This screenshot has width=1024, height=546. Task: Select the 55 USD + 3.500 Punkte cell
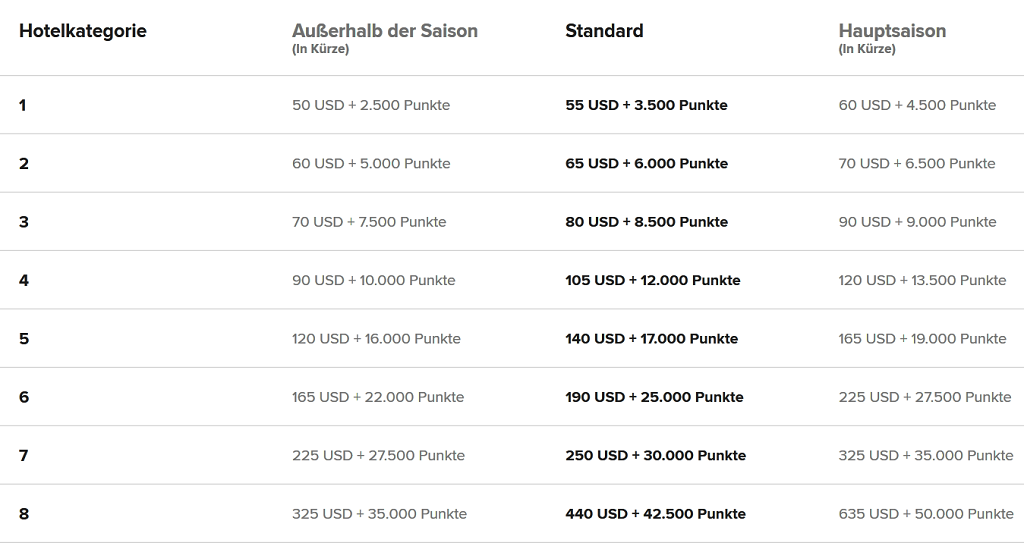coord(646,105)
